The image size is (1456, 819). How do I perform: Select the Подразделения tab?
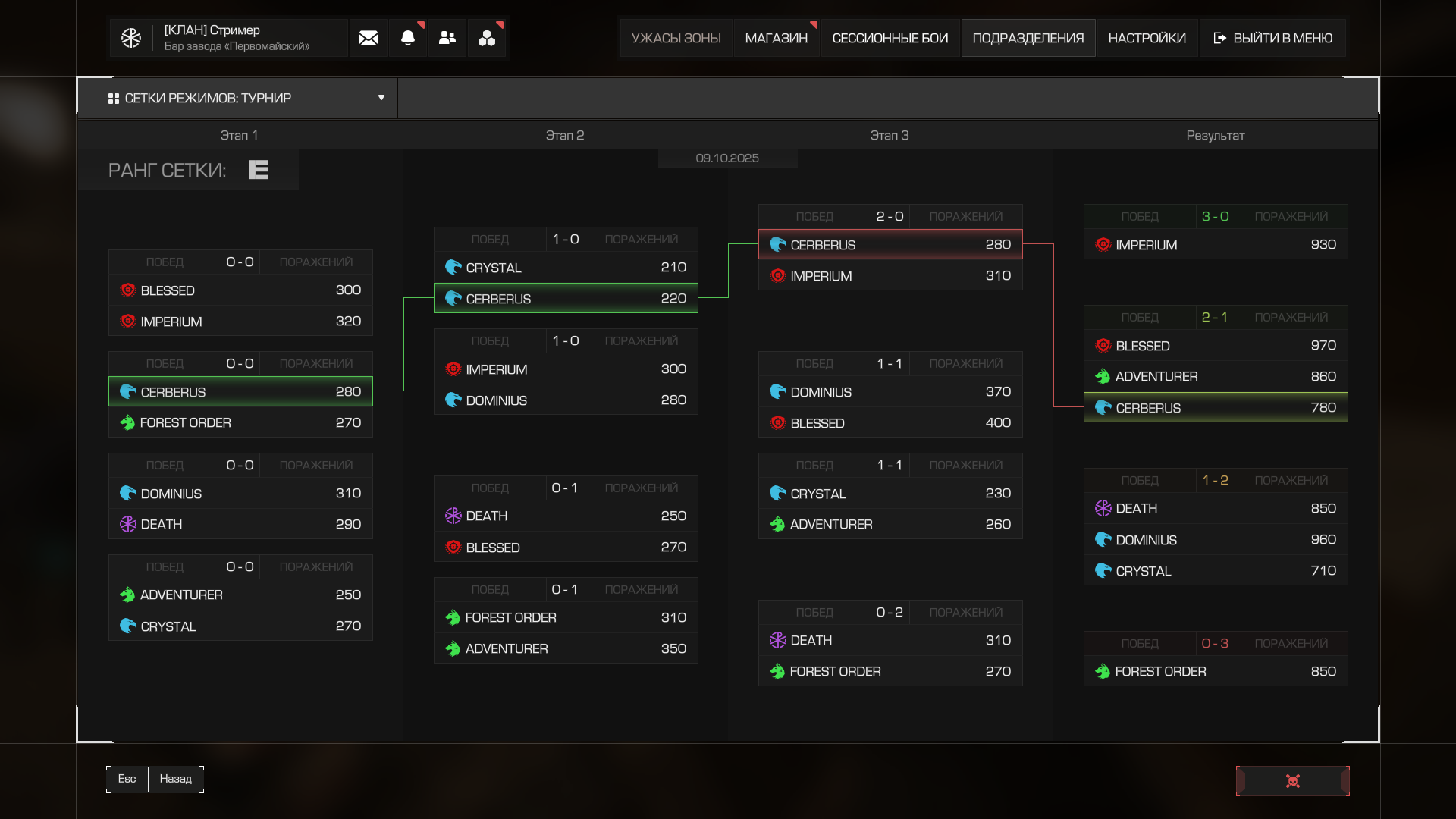point(1028,38)
